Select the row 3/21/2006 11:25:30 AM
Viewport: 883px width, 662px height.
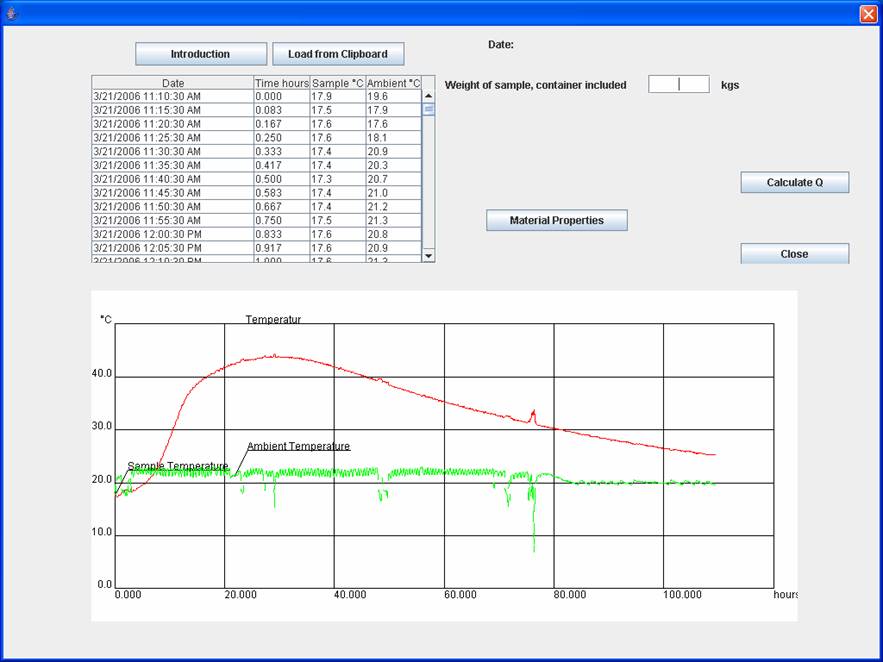pos(257,137)
